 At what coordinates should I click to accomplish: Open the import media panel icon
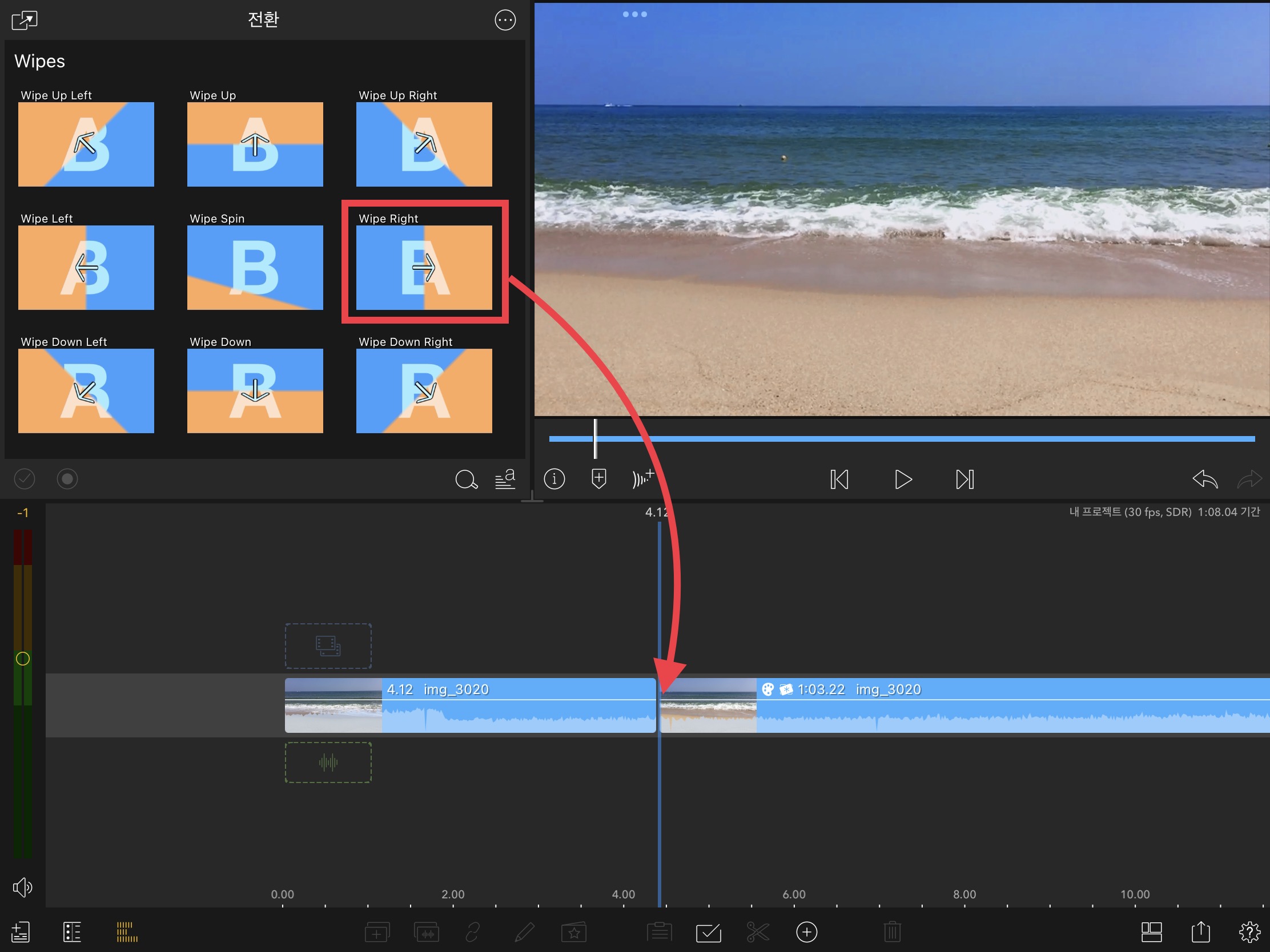(20, 932)
